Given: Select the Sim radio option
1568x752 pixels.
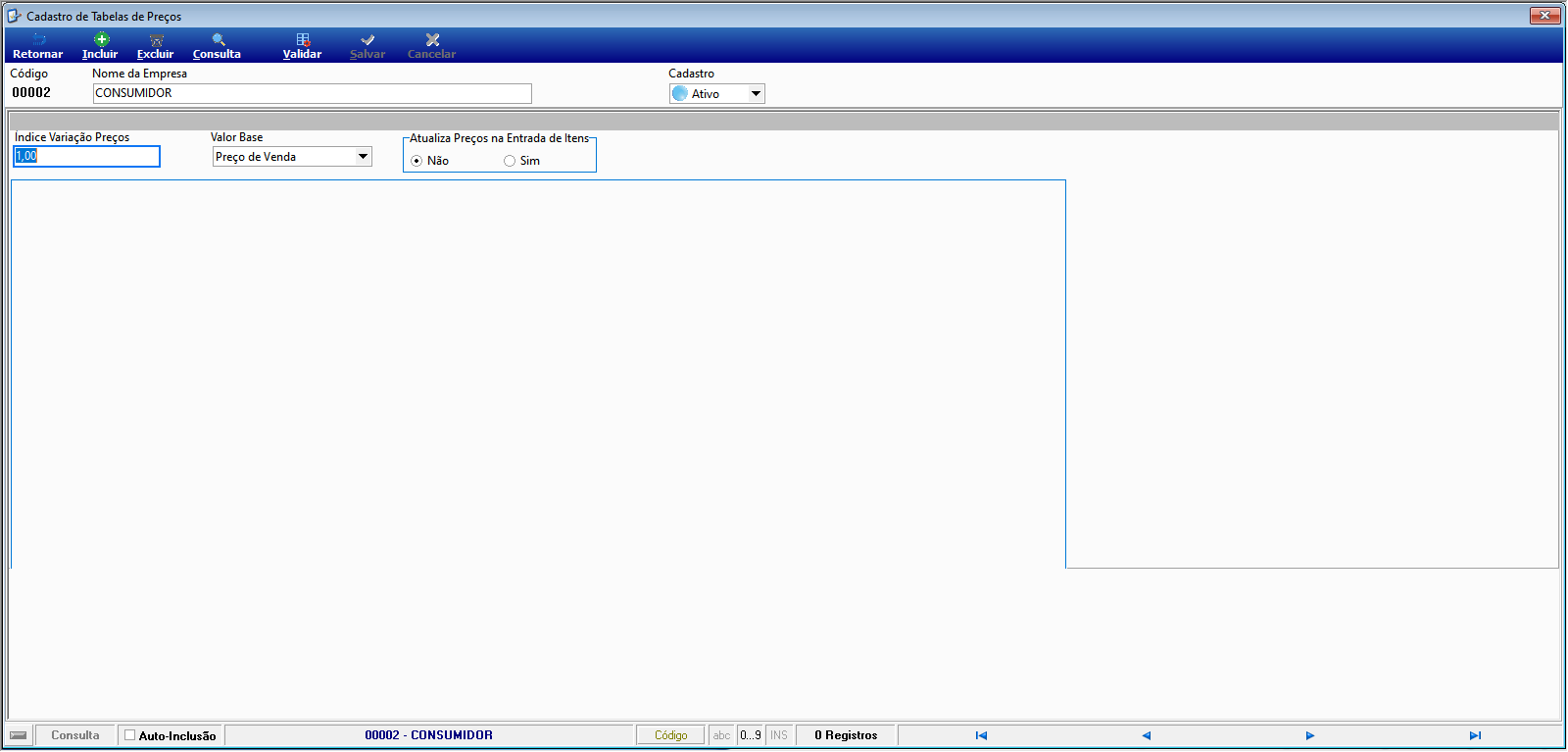Looking at the screenshot, I should pyautogui.click(x=510, y=161).
